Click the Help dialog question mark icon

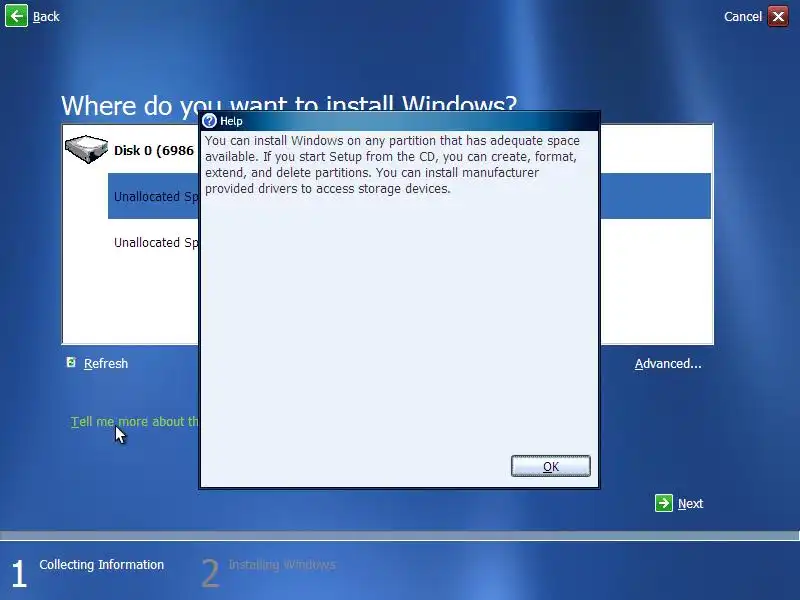[x=209, y=121]
